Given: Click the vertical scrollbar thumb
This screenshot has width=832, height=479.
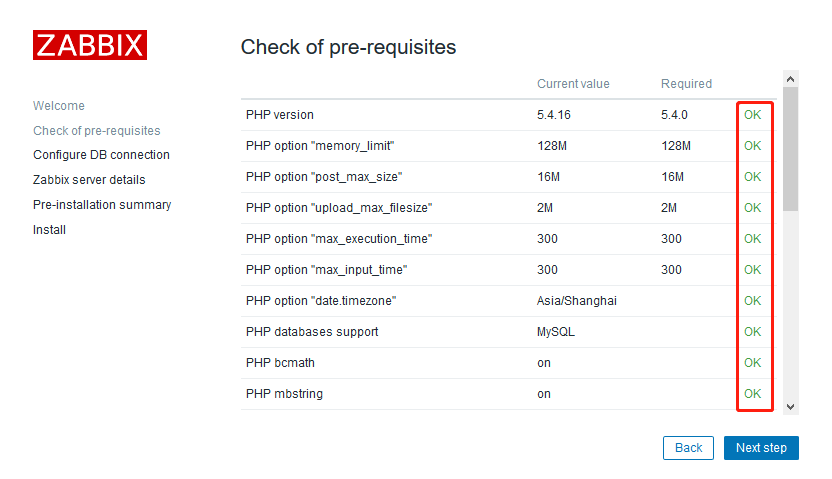Looking at the screenshot, I should click(790, 150).
